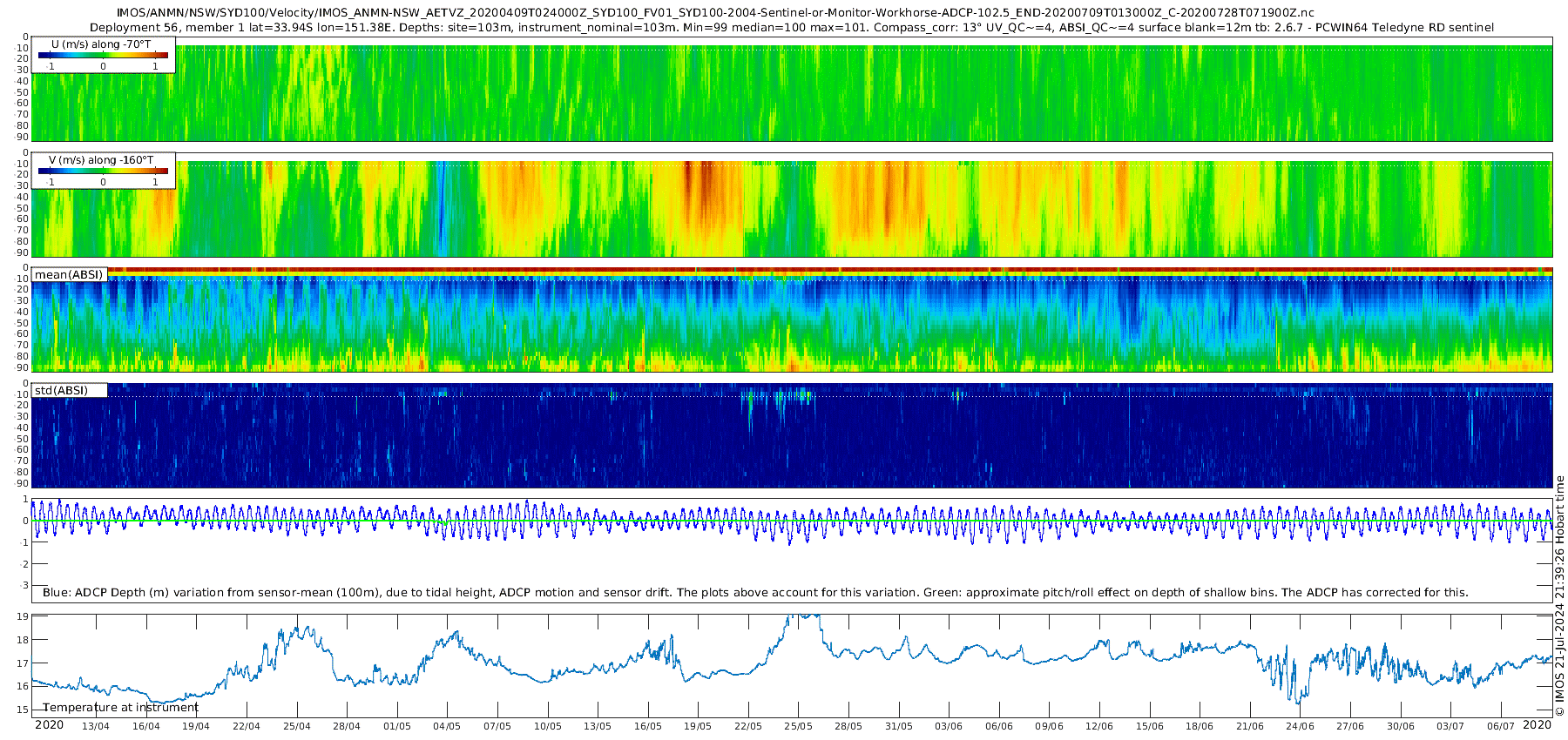Screen dimensions: 1568x740
Task: Select the mean(ABSI) panel label
Action: pos(69,275)
